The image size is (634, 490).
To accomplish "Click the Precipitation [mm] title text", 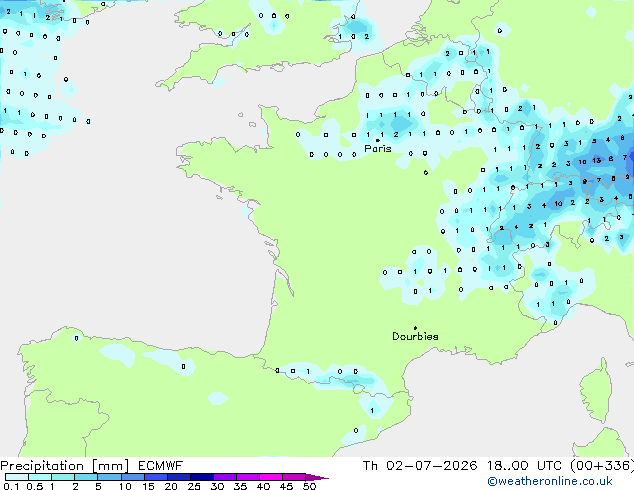I will (65, 466).
